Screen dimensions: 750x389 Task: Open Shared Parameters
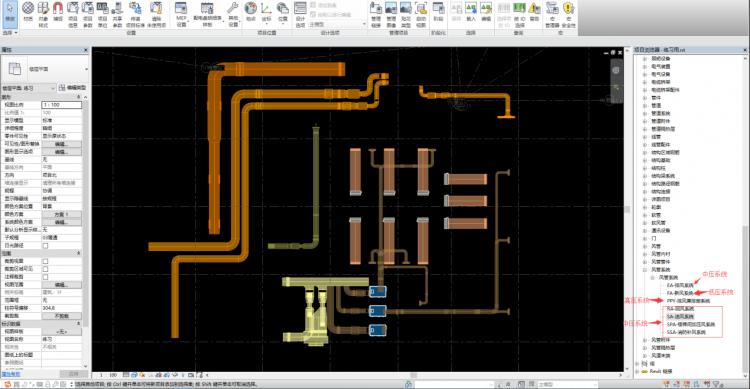(x=117, y=14)
